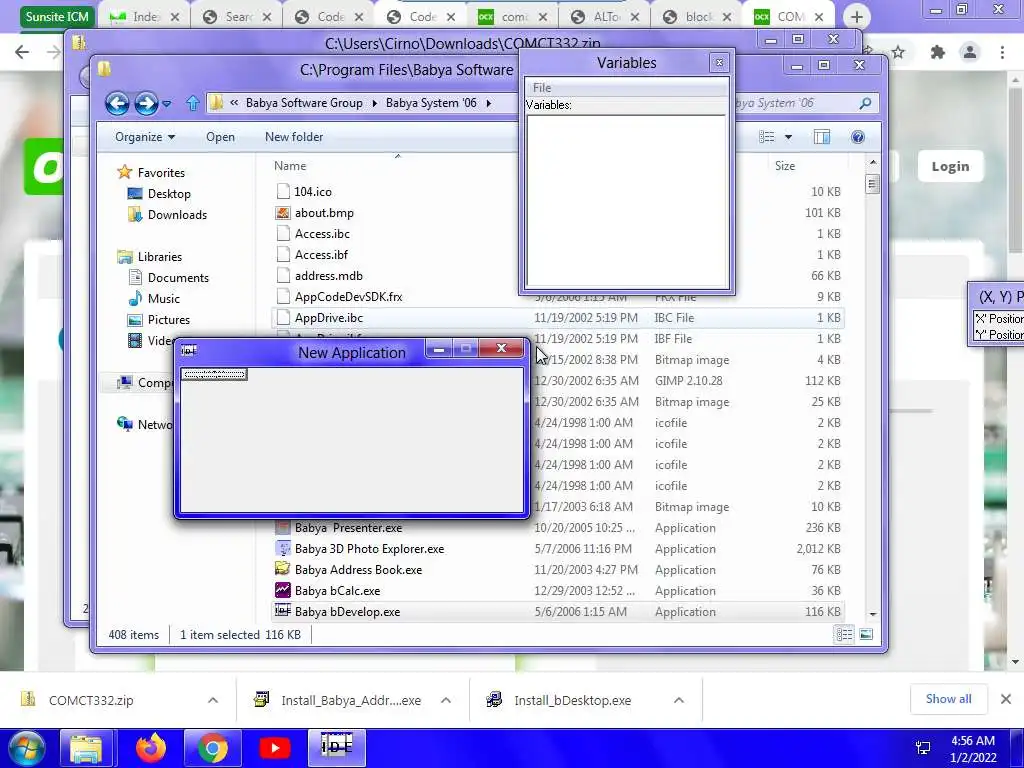Screen dimensions: 1024x768
Task: Open a new Chrome tab
Action: (857, 17)
